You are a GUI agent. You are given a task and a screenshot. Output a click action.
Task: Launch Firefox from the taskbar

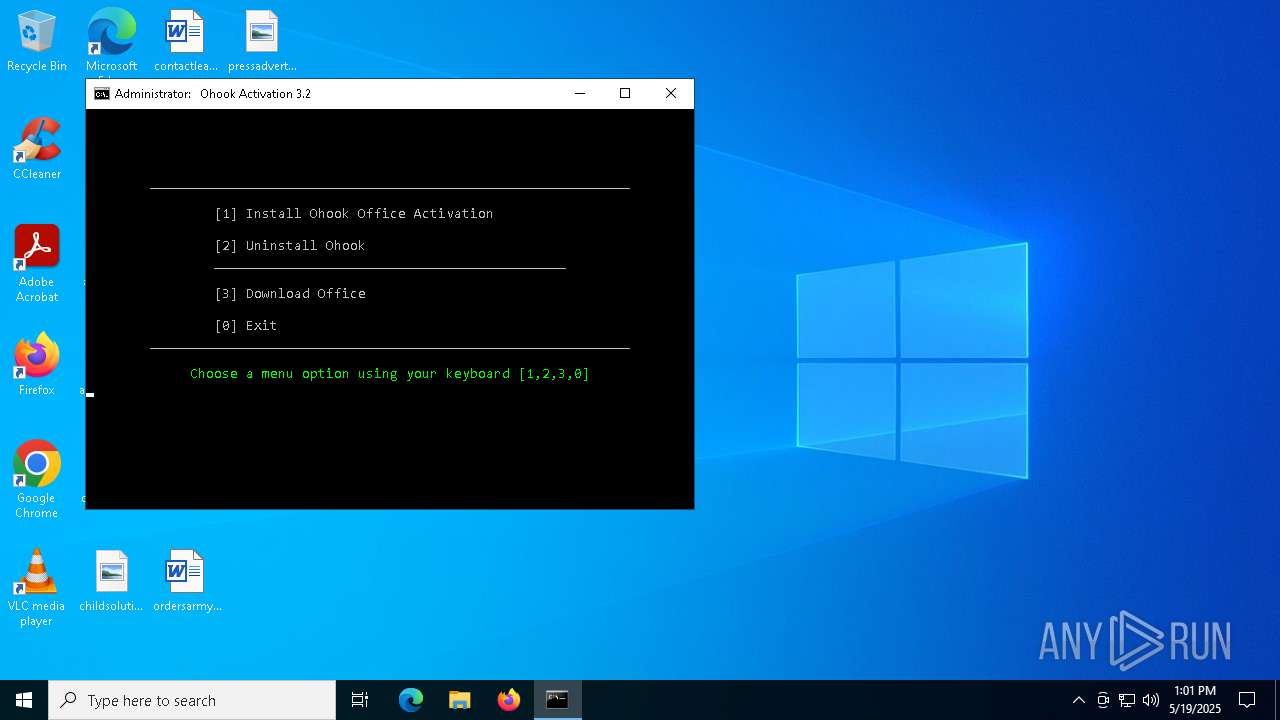click(x=509, y=700)
